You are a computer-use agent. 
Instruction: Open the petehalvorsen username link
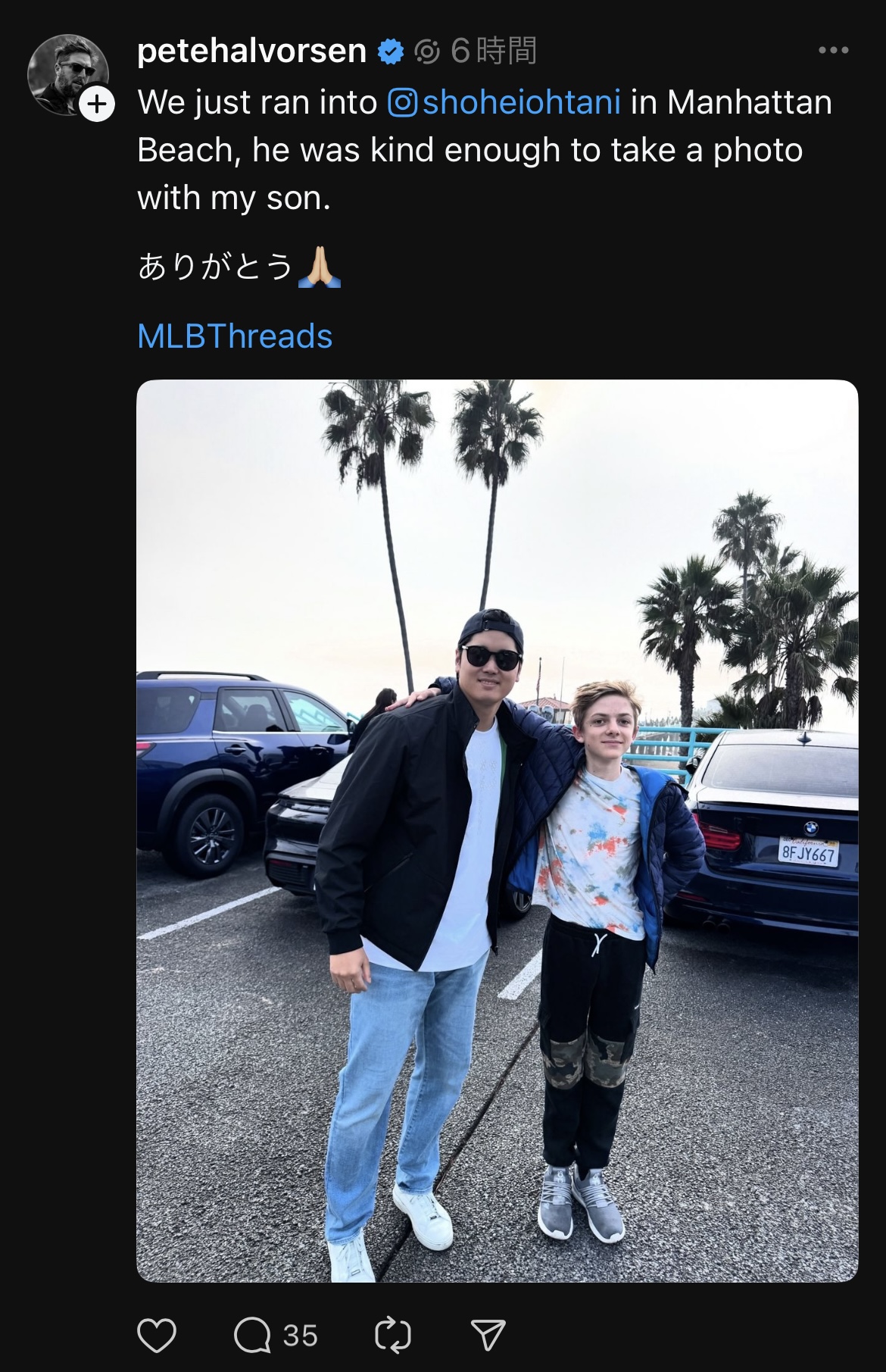[252, 51]
